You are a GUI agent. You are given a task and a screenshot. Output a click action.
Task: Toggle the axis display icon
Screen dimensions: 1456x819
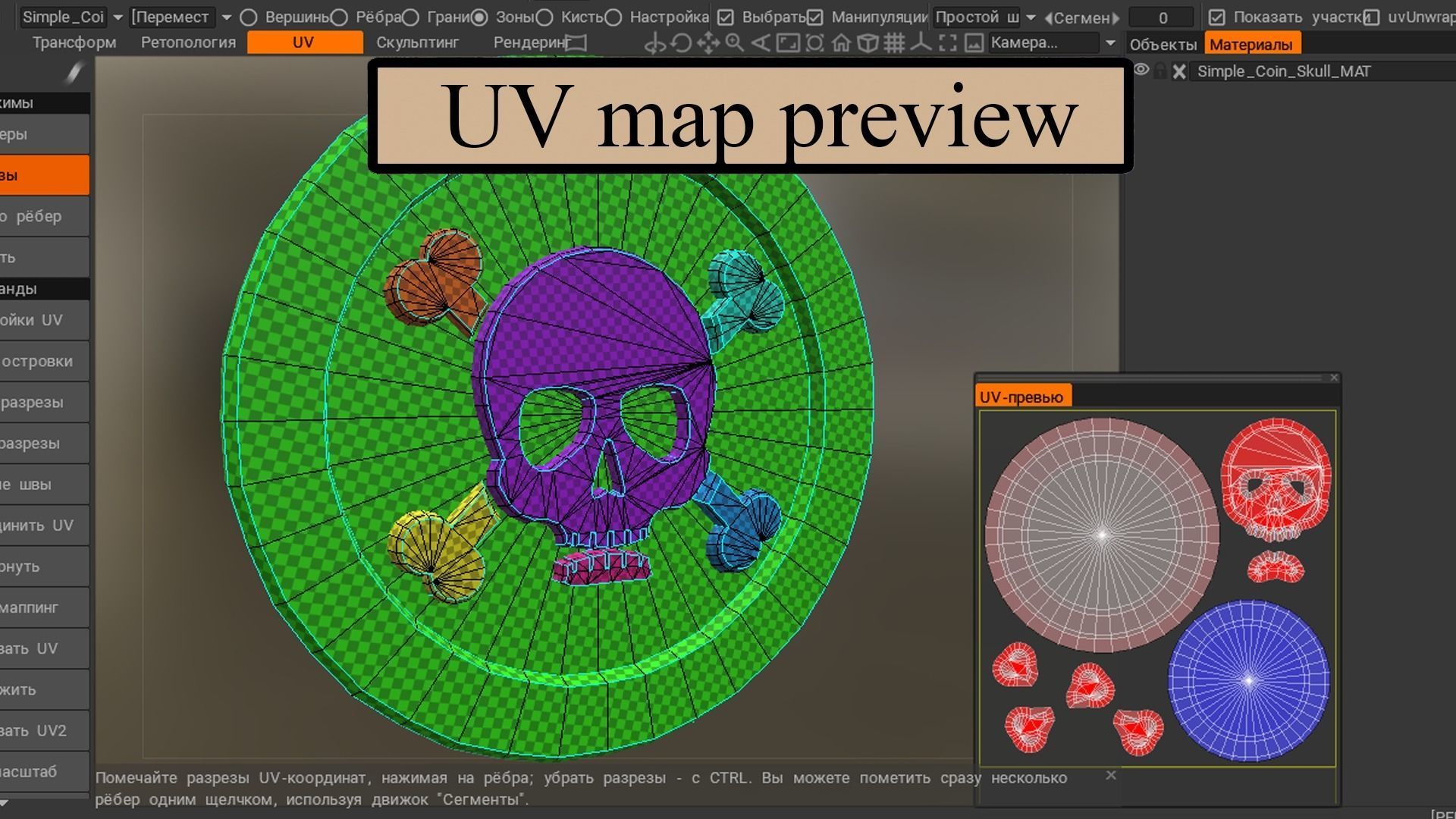tap(921, 43)
